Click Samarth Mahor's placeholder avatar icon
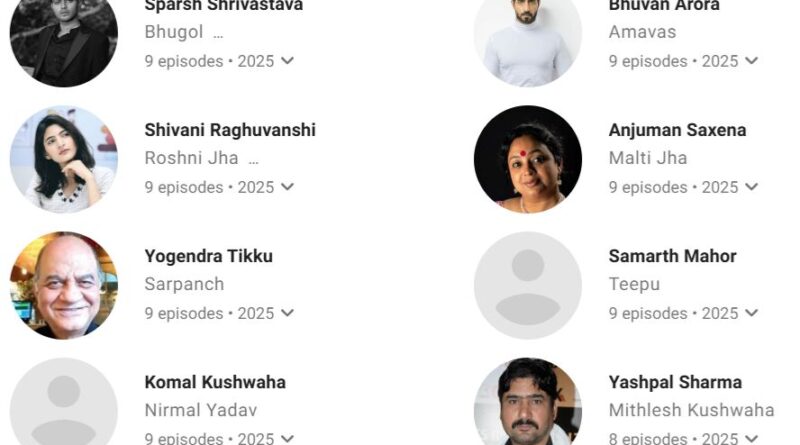Image resolution: width=800 pixels, height=445 pixels. [528, 285]
